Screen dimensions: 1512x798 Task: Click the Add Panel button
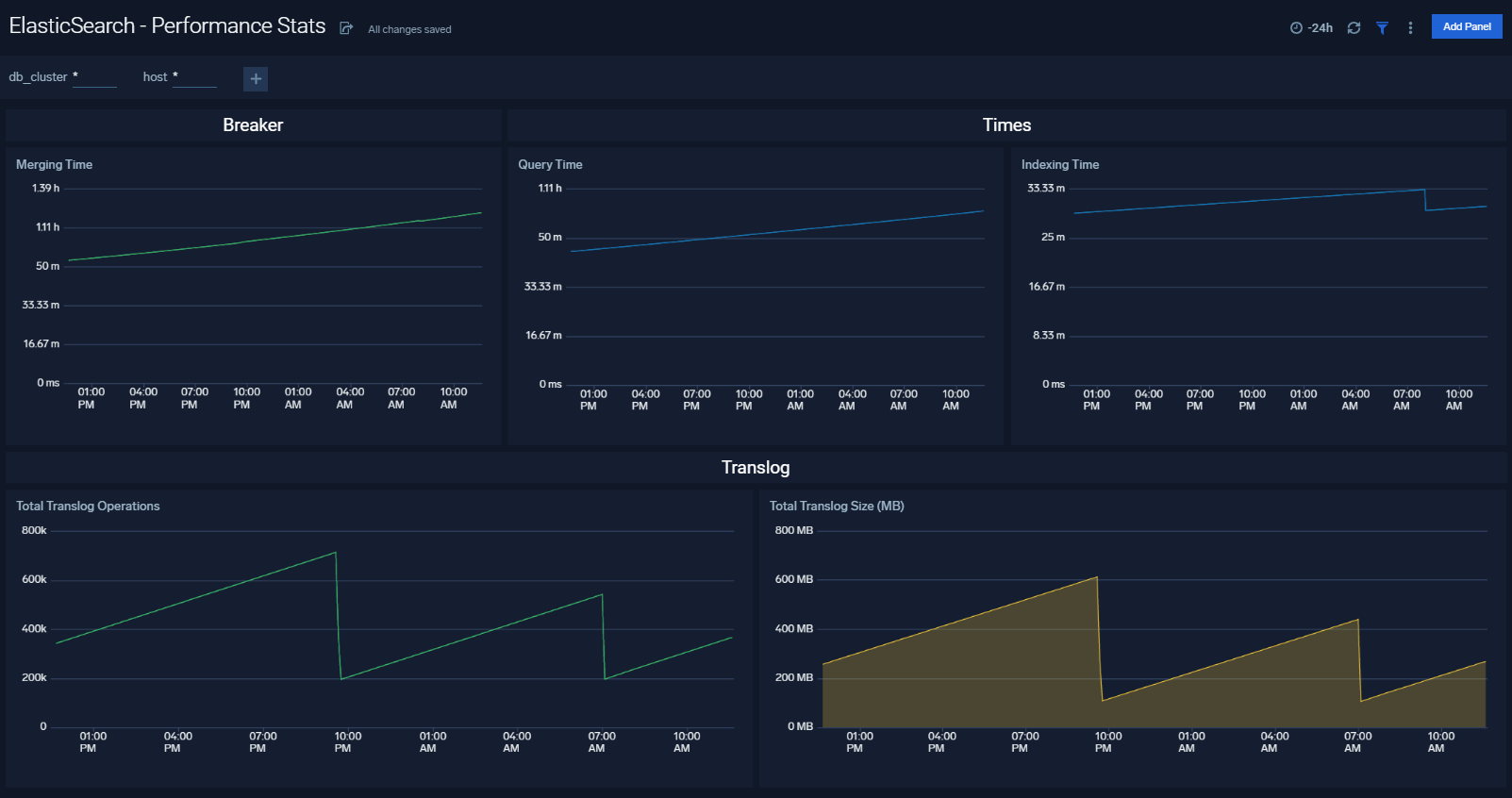1466,26
